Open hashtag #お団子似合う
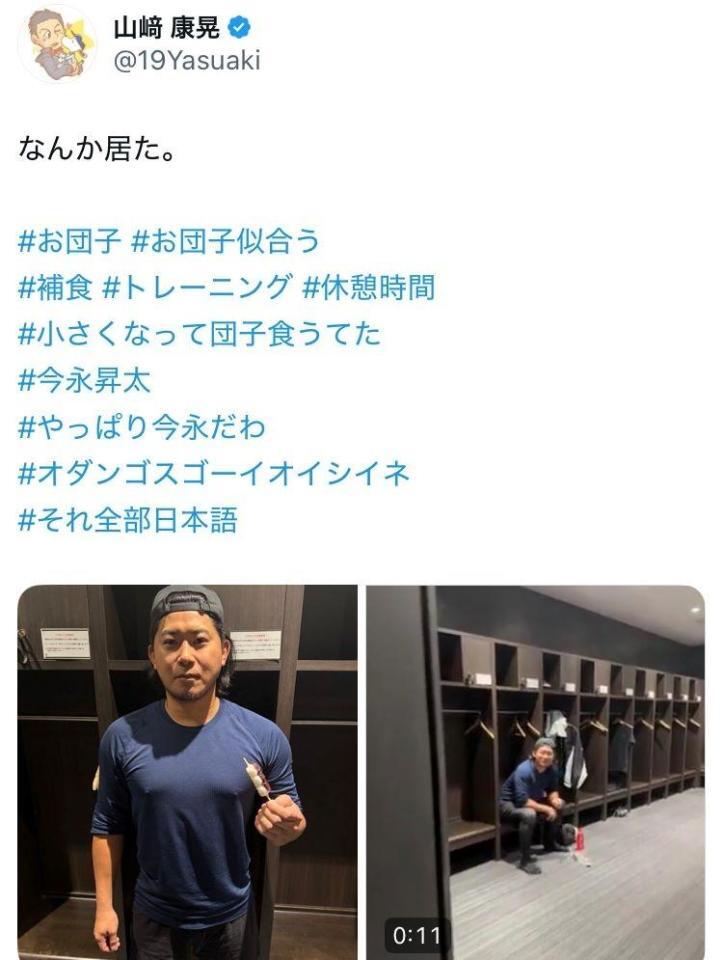This screenshot has width=723, height=960. tap(226, 241)
